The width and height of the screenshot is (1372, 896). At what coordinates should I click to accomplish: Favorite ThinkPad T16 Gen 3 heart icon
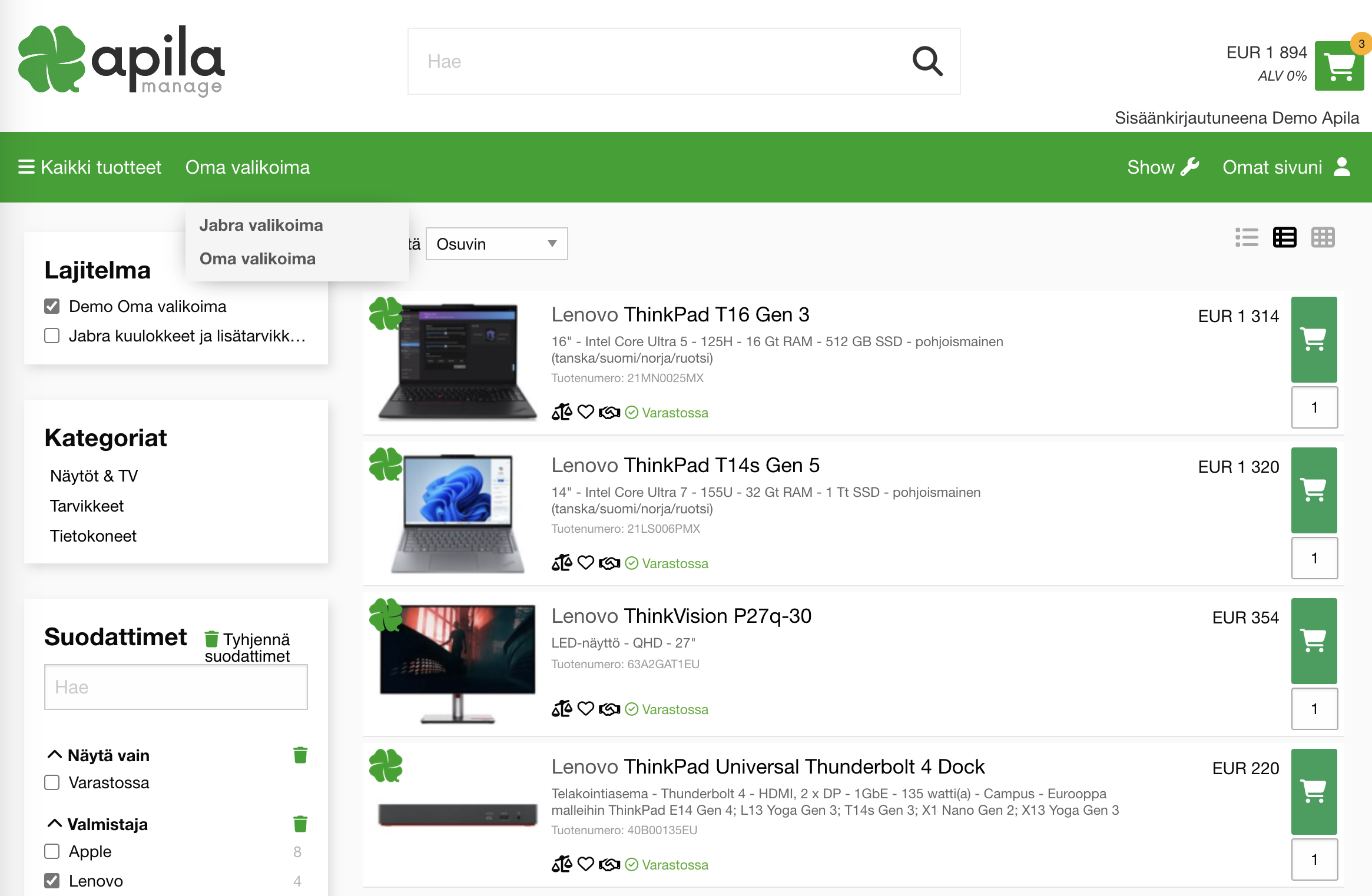coord(585,412)
